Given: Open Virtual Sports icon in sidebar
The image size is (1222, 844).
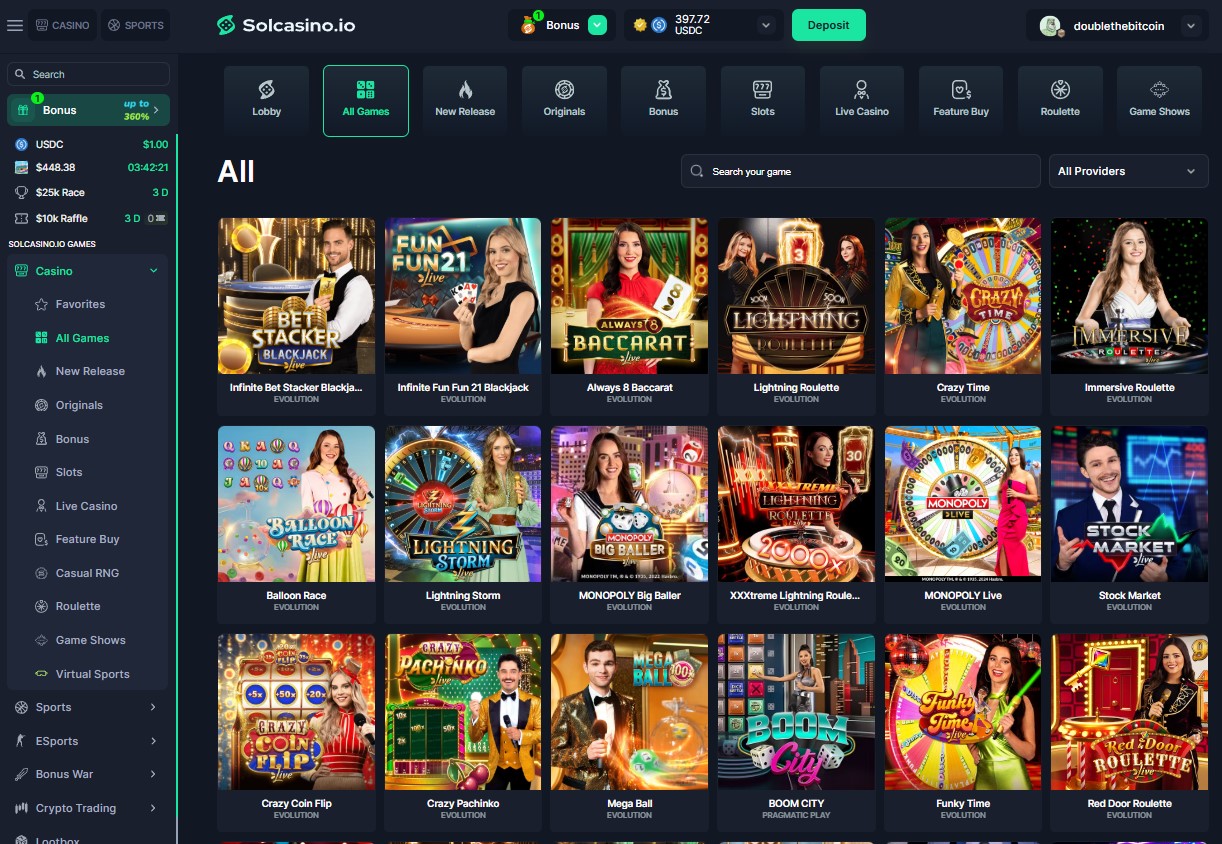Looking at the screenshot, I should click(41, 674).
